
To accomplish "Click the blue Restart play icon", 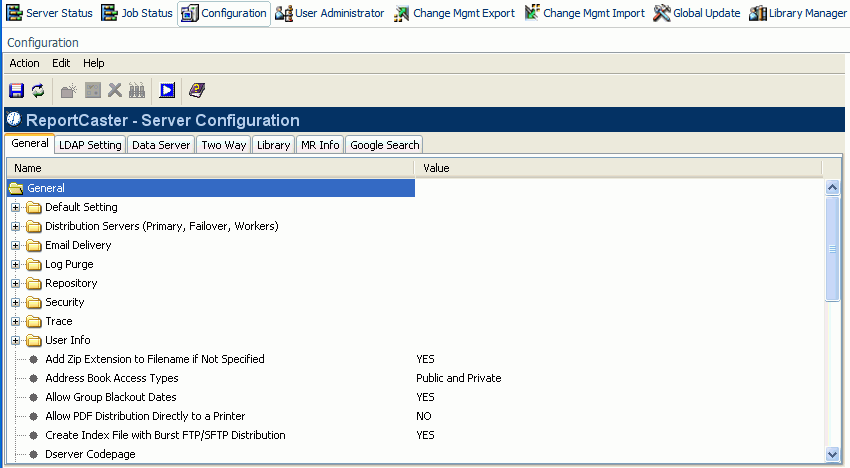I will (167, 90).
